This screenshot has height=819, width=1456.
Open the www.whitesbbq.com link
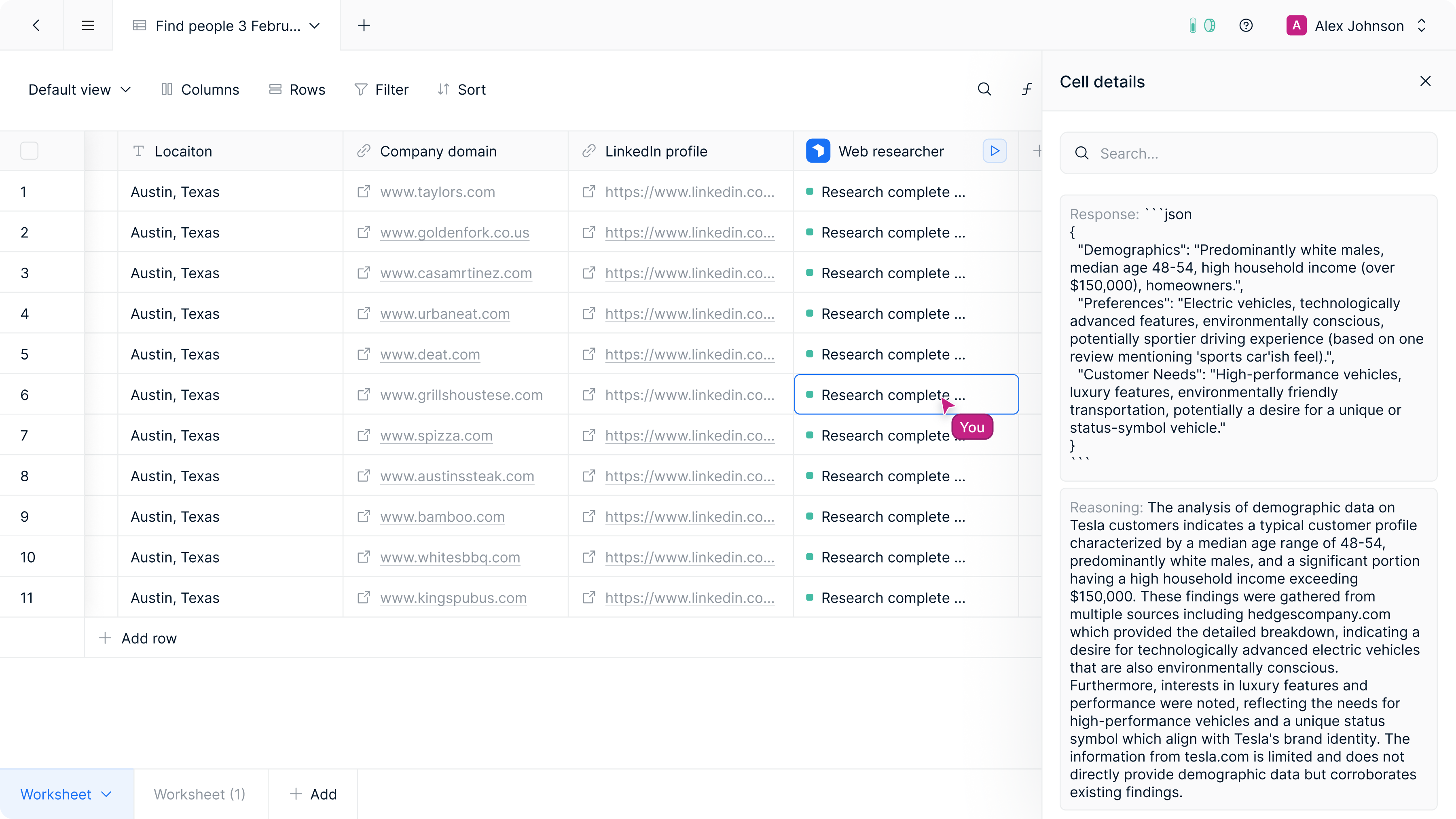tap(450, 557)
